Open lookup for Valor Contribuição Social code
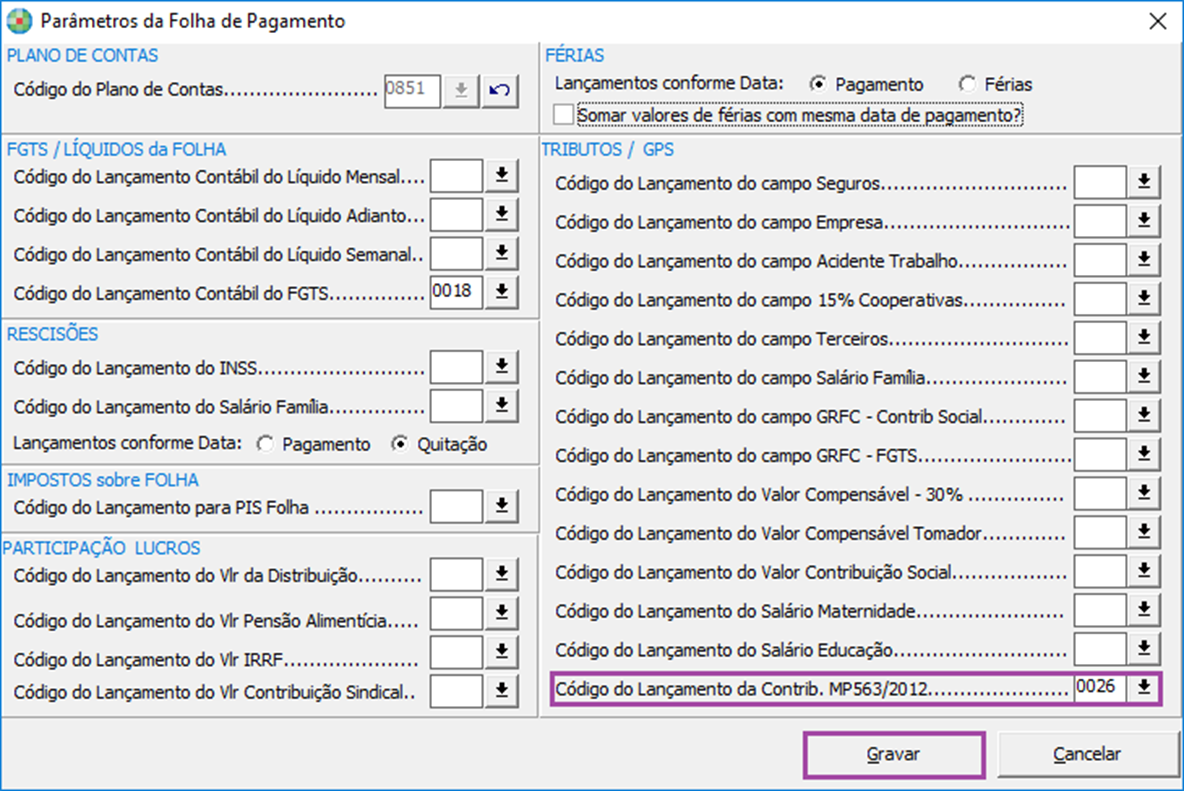 (1144, 571)
